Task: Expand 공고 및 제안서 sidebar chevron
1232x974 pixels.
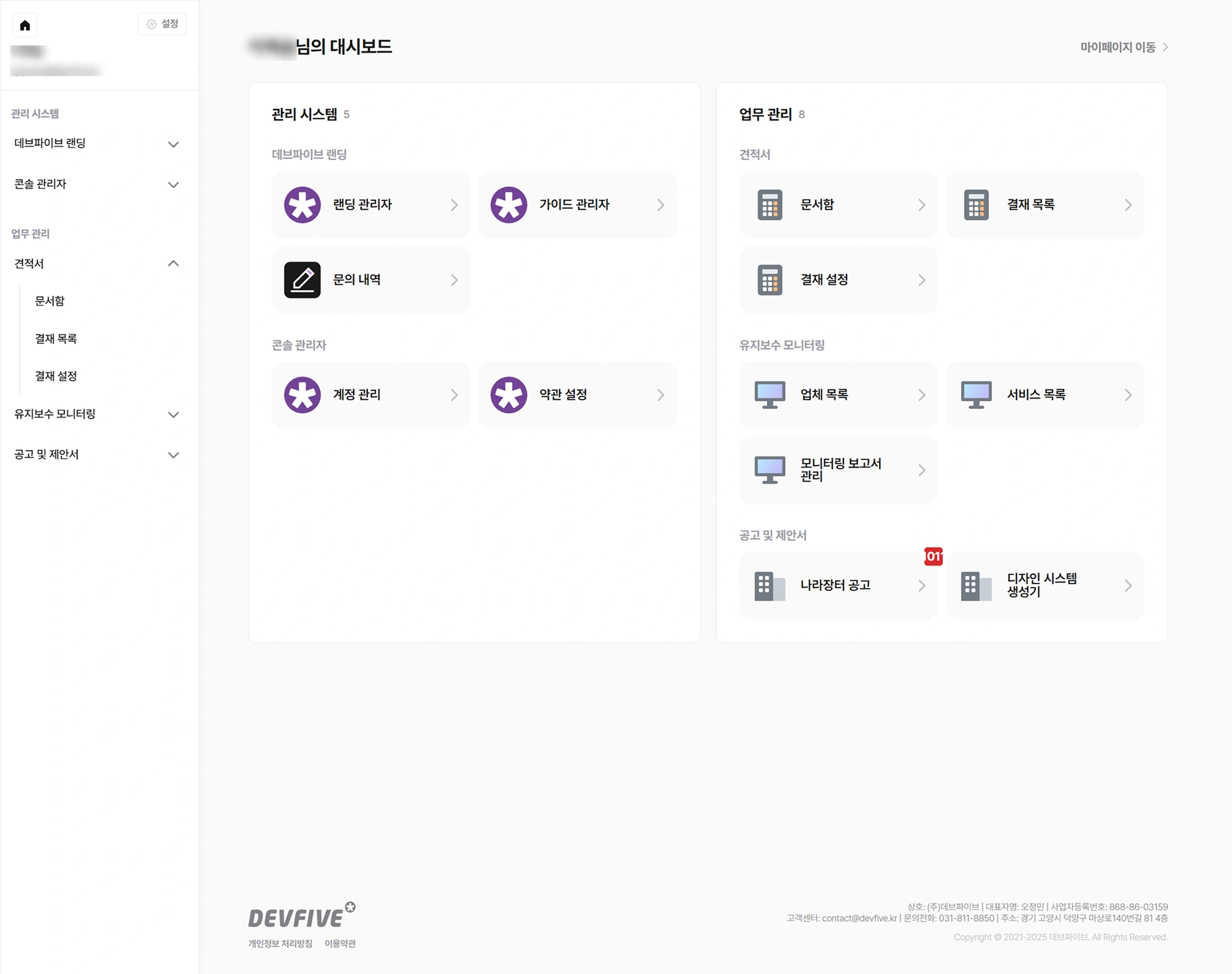Action: pos(173,455)
